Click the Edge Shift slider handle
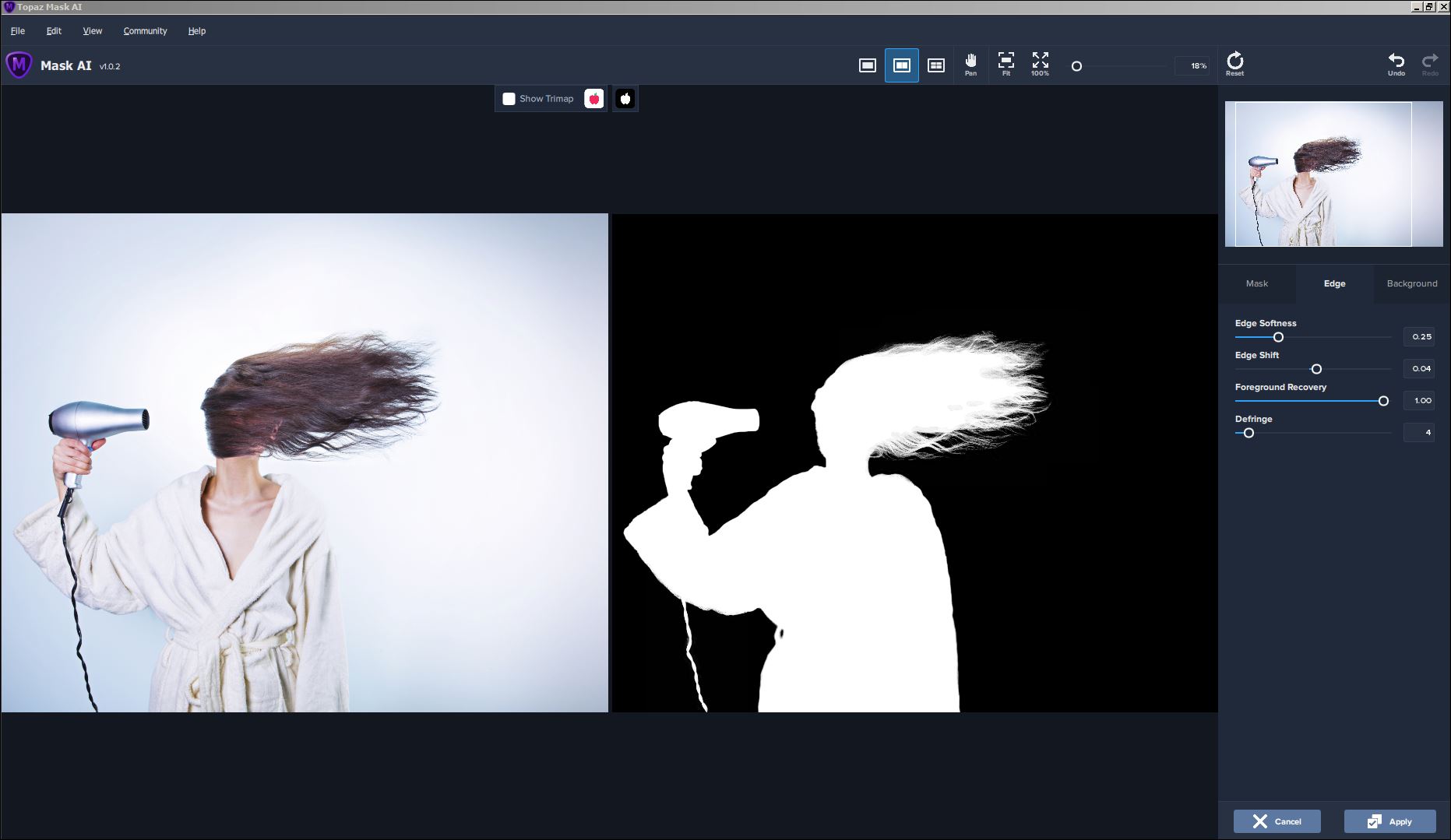Screen dimensions: 1451x840 tap(1316, 369)
